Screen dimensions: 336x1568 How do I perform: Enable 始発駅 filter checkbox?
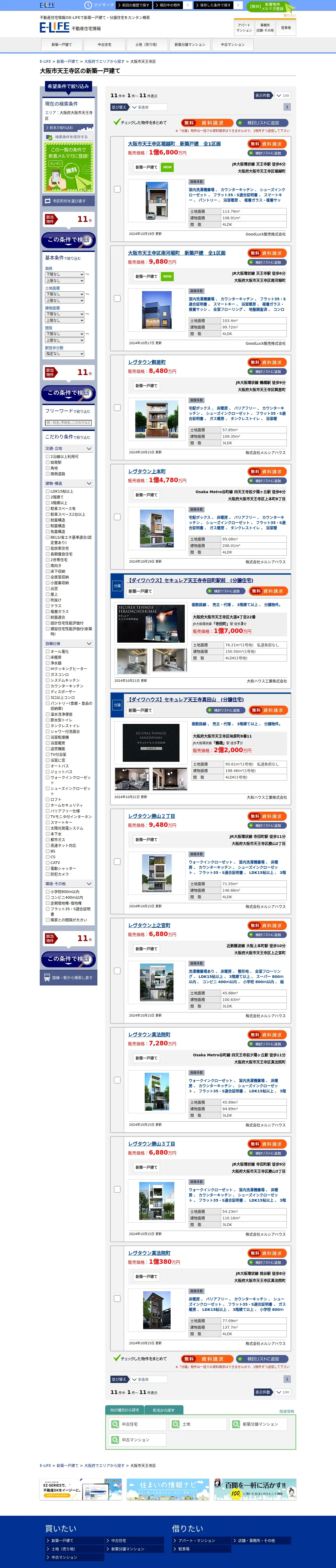[48, 462]
